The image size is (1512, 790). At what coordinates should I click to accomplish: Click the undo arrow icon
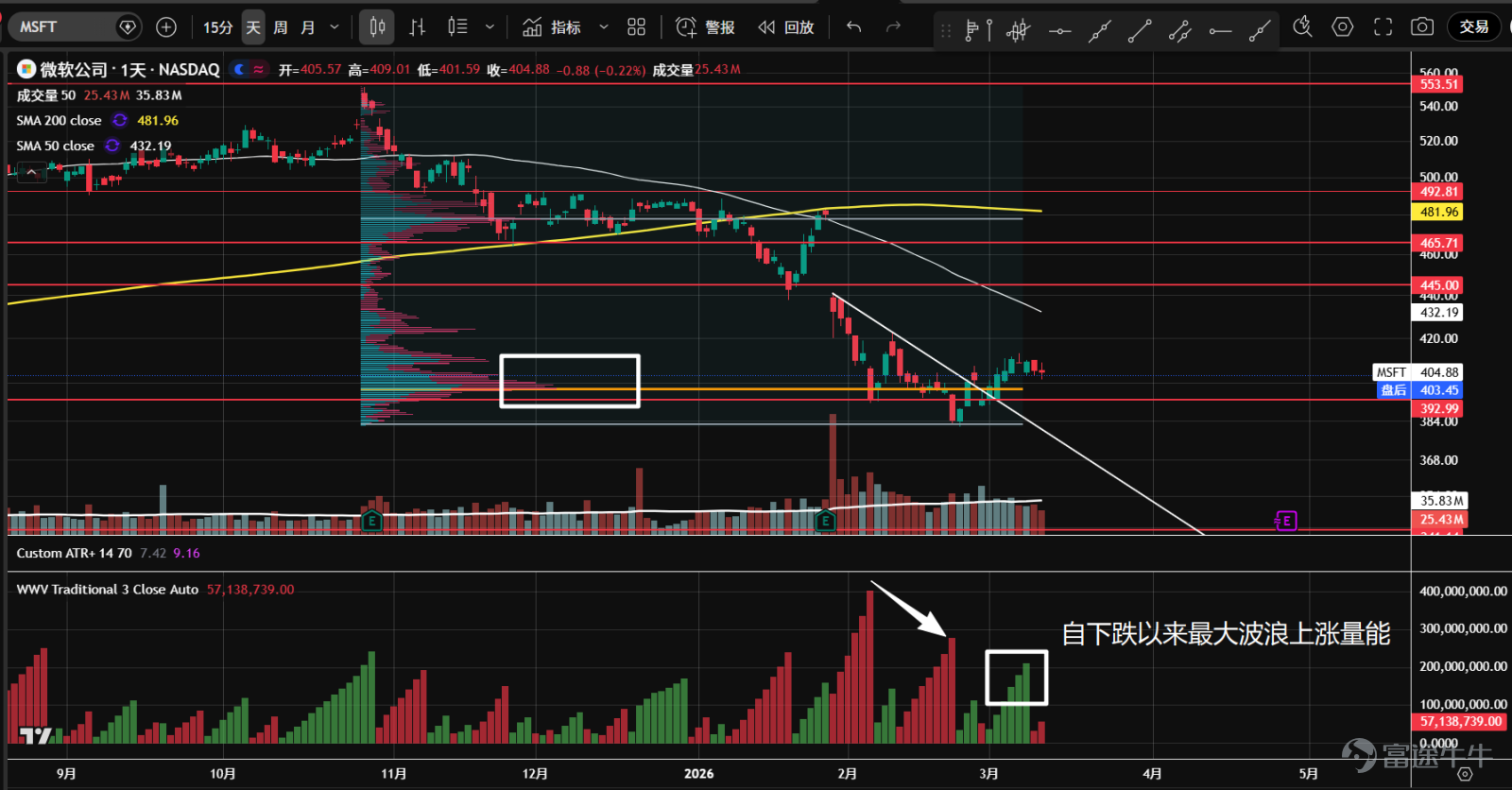click(853, 27)
